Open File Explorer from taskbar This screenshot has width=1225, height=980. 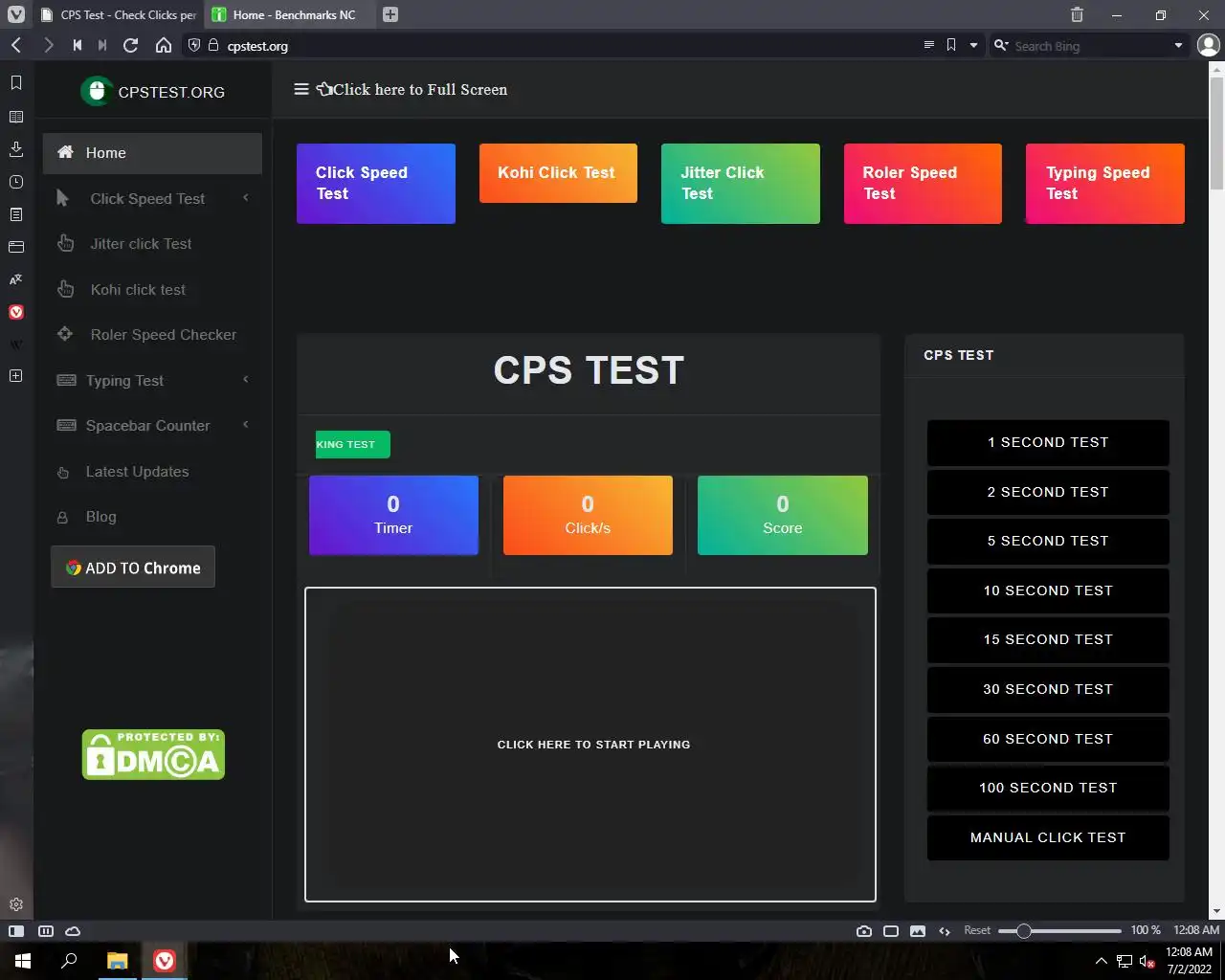[117, 961]
